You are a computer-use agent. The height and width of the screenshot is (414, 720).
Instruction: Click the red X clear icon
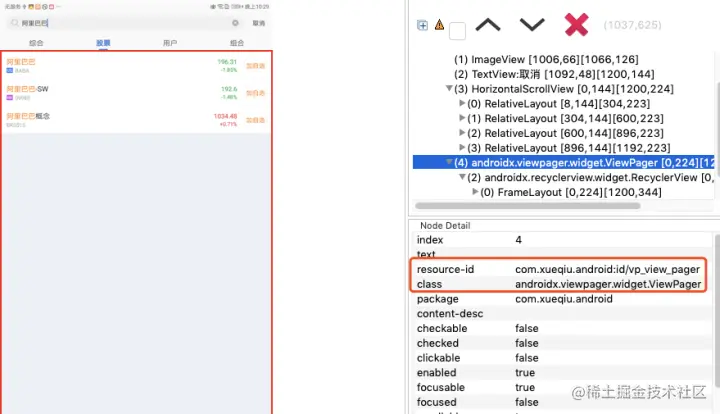pos(576,24)
